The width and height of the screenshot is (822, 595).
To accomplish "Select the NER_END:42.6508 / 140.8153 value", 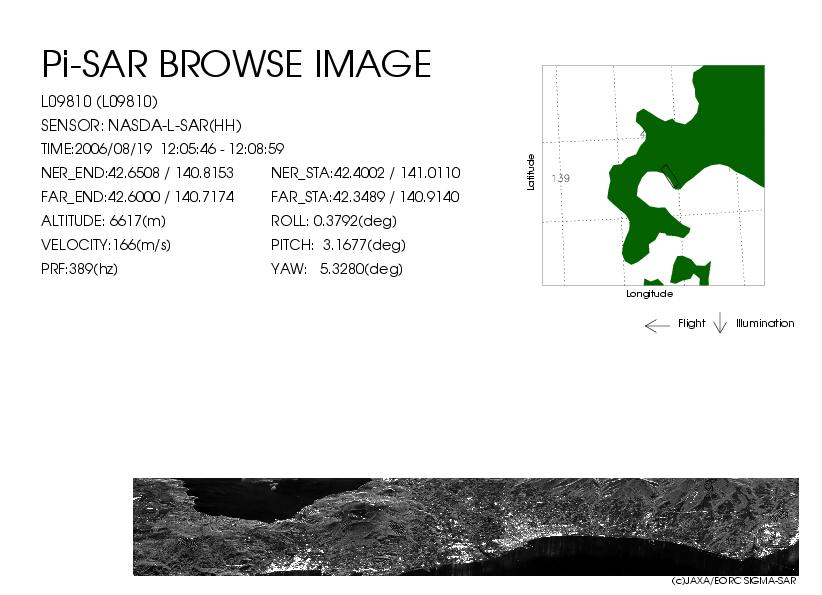I will point(137,173).
